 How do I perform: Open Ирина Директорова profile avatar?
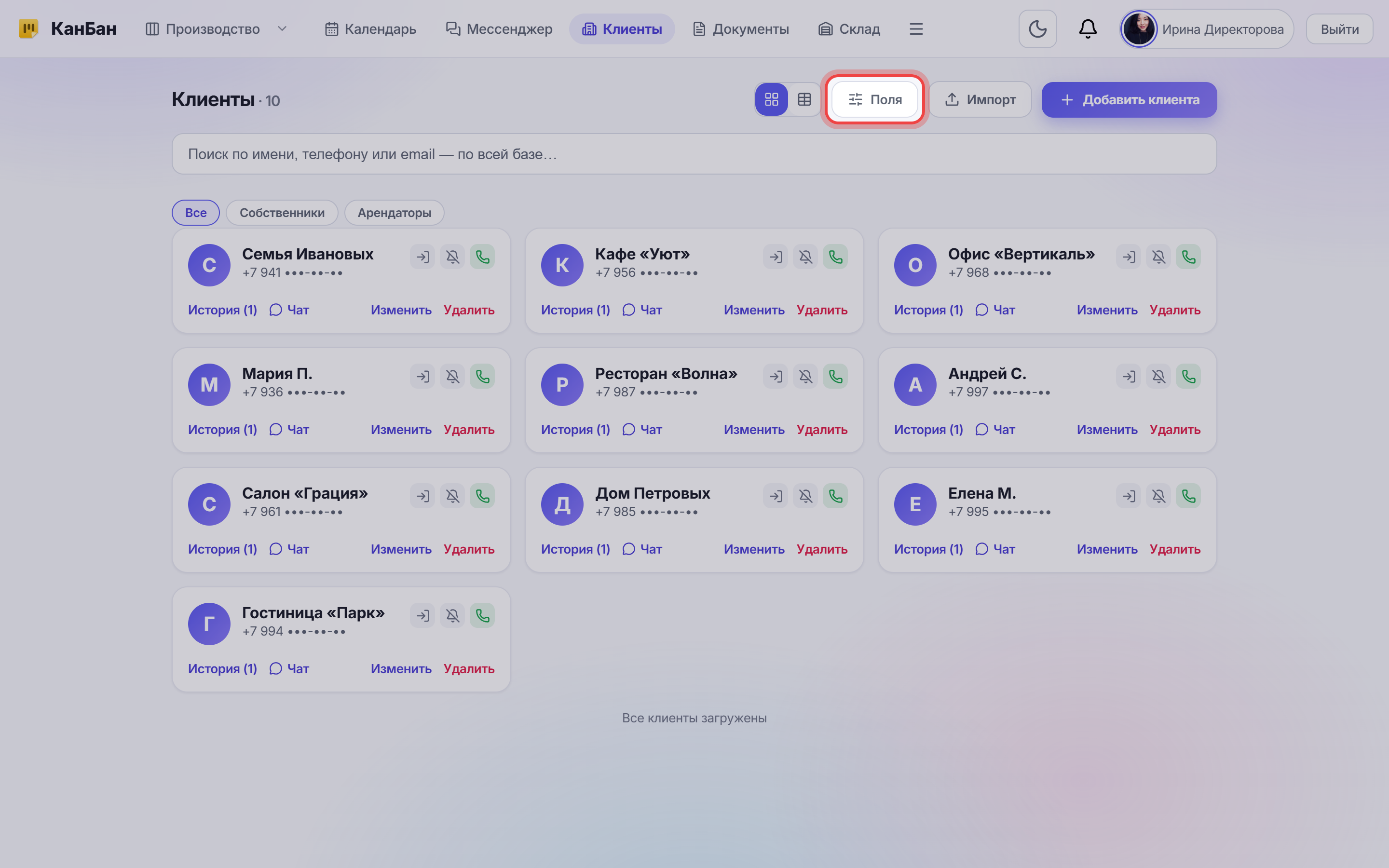[1139, 29]
